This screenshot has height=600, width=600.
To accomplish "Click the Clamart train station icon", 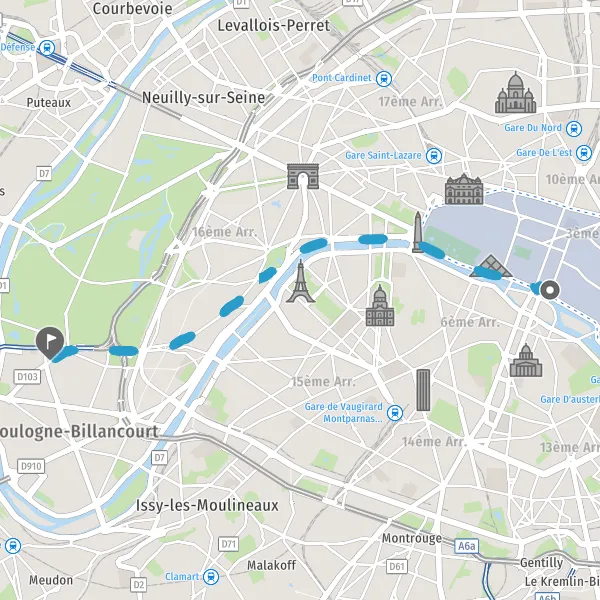I will point(211,577).
